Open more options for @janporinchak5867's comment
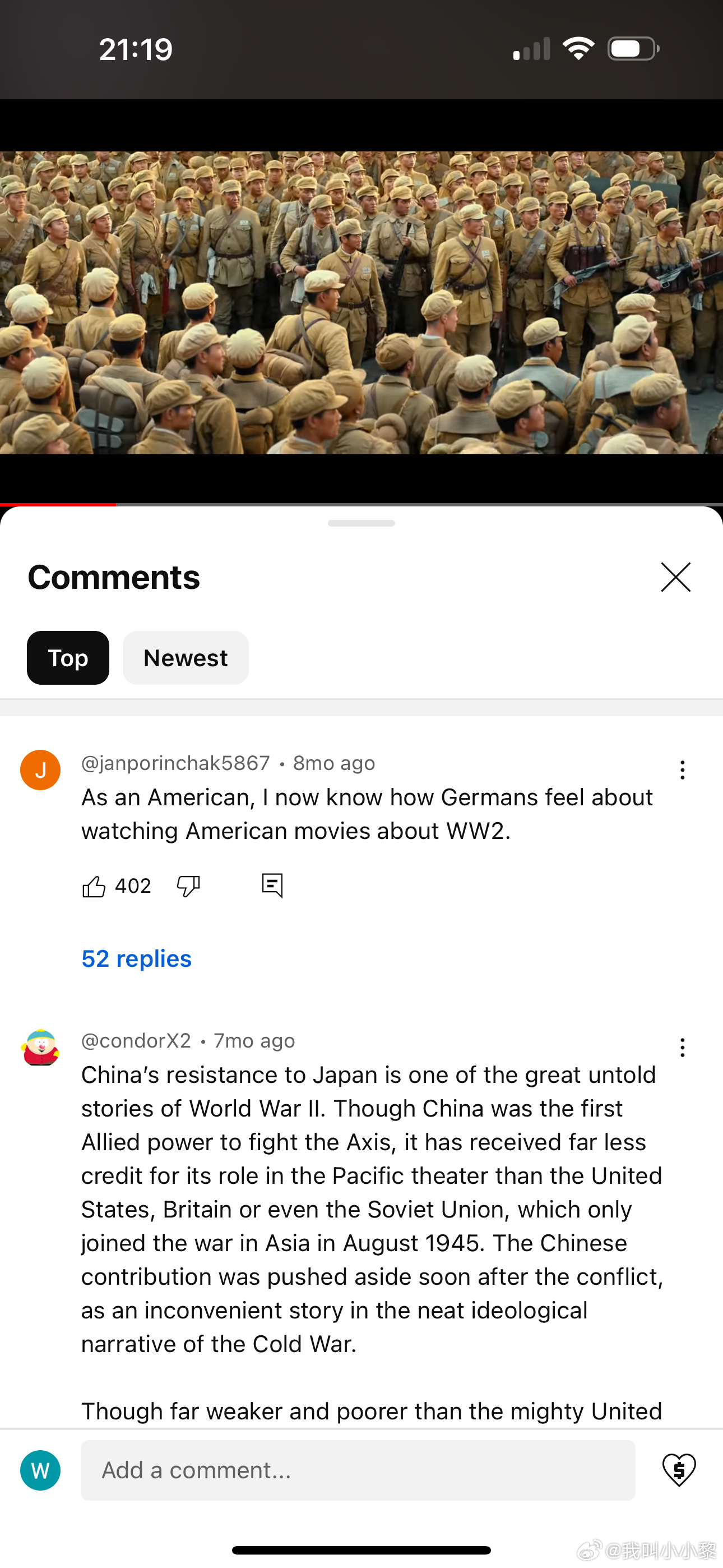The height and width of the screenshot is (1568, 723). pos(682,770)
